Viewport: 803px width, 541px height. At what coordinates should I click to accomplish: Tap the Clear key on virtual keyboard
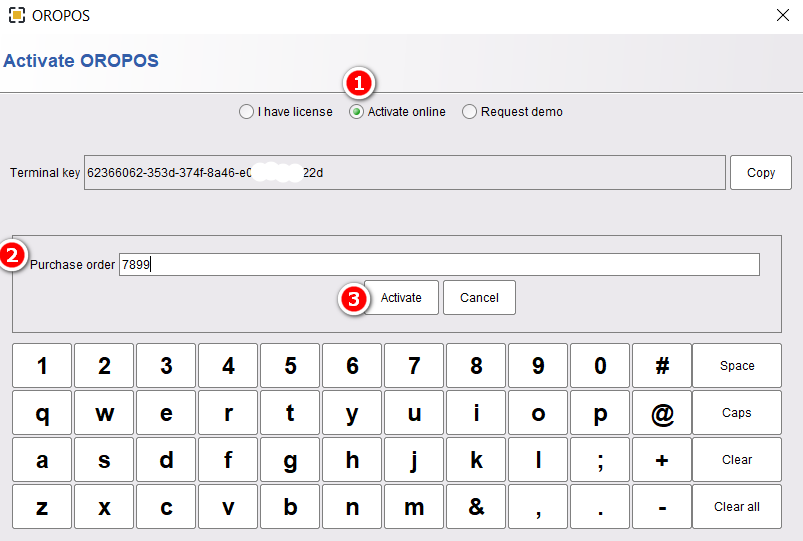tap(737, 460)
